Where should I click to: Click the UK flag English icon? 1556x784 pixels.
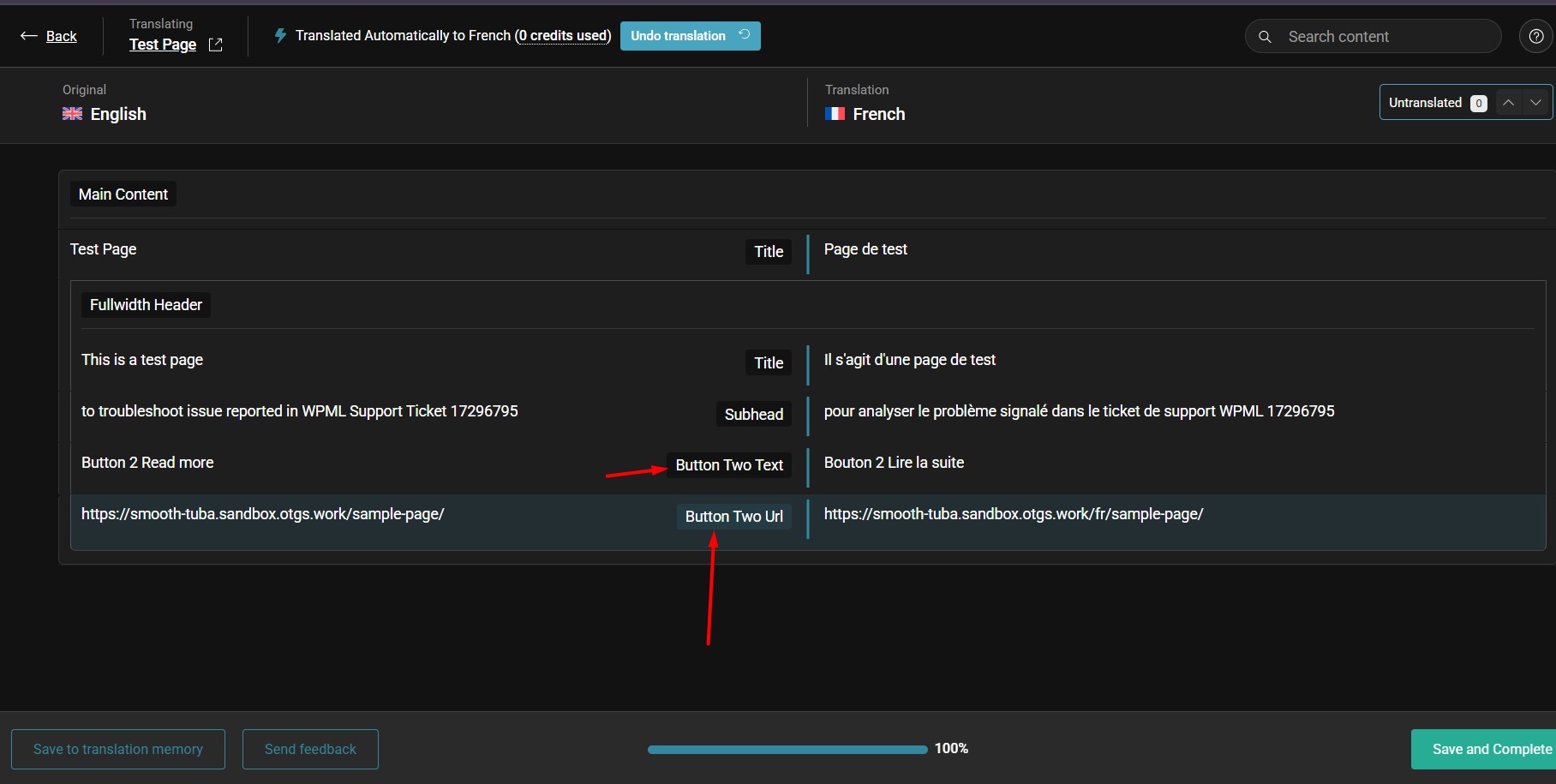73,114
